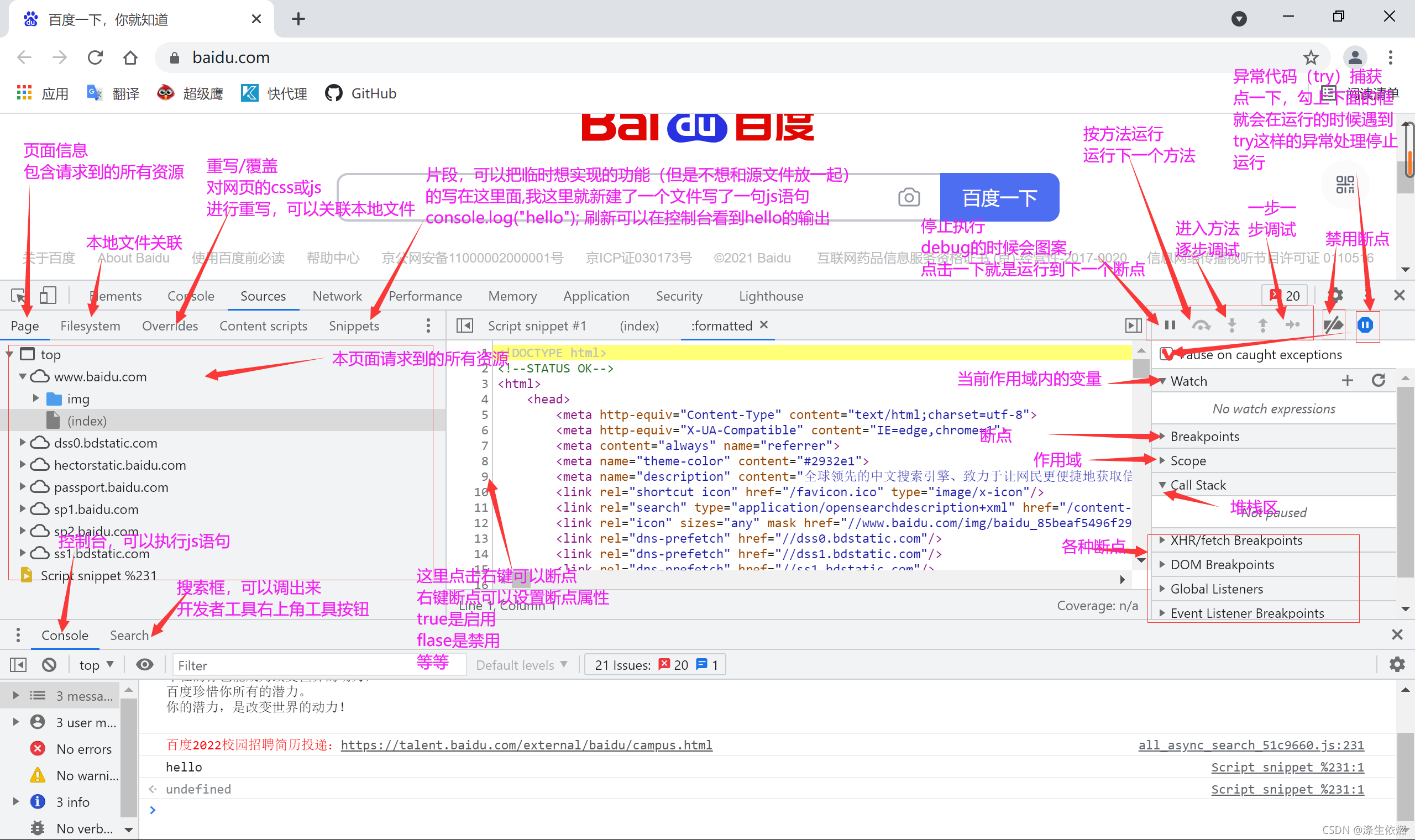
Task: Open the Chrome three-dot menu
Action: [1391, 57]
